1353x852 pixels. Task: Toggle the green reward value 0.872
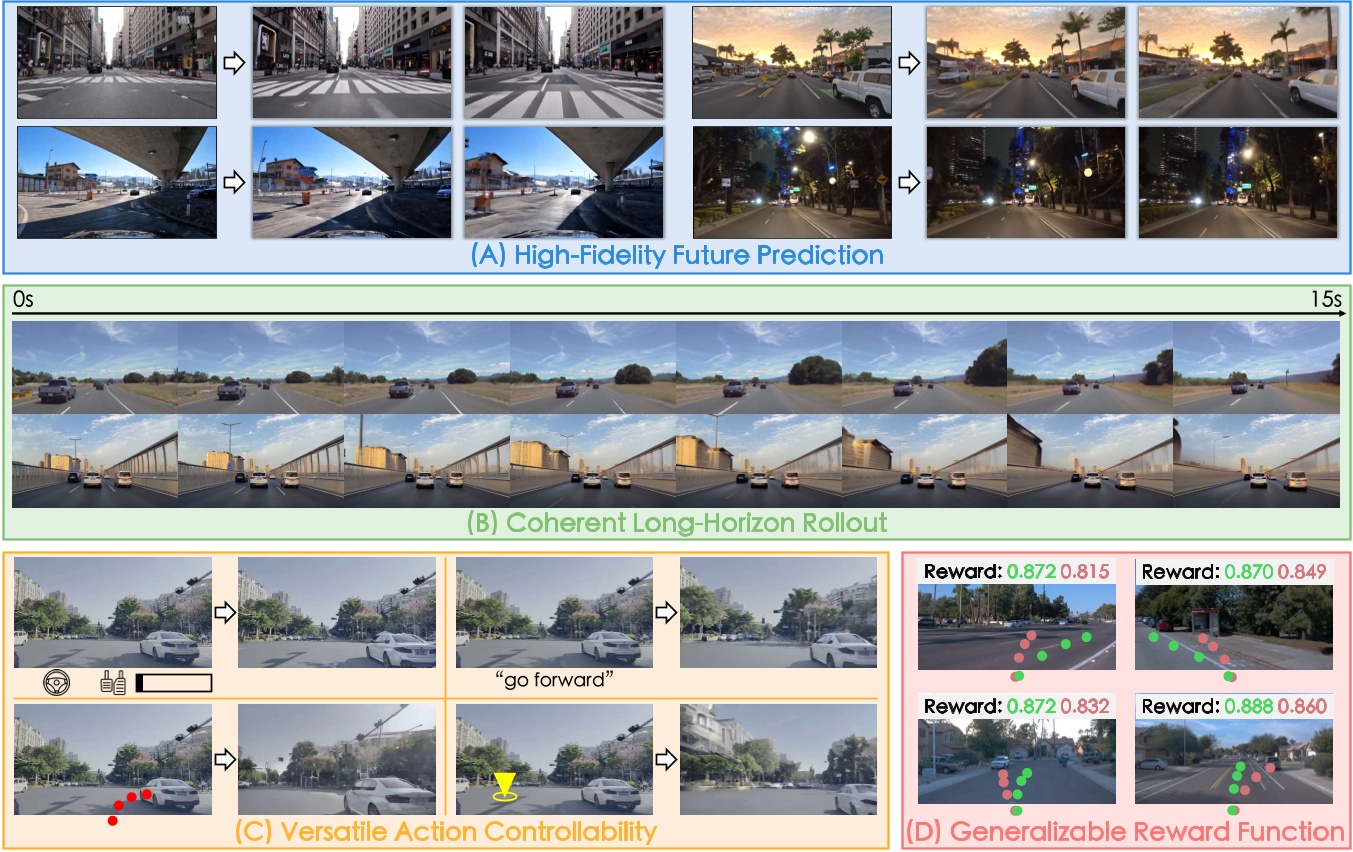1029,571
